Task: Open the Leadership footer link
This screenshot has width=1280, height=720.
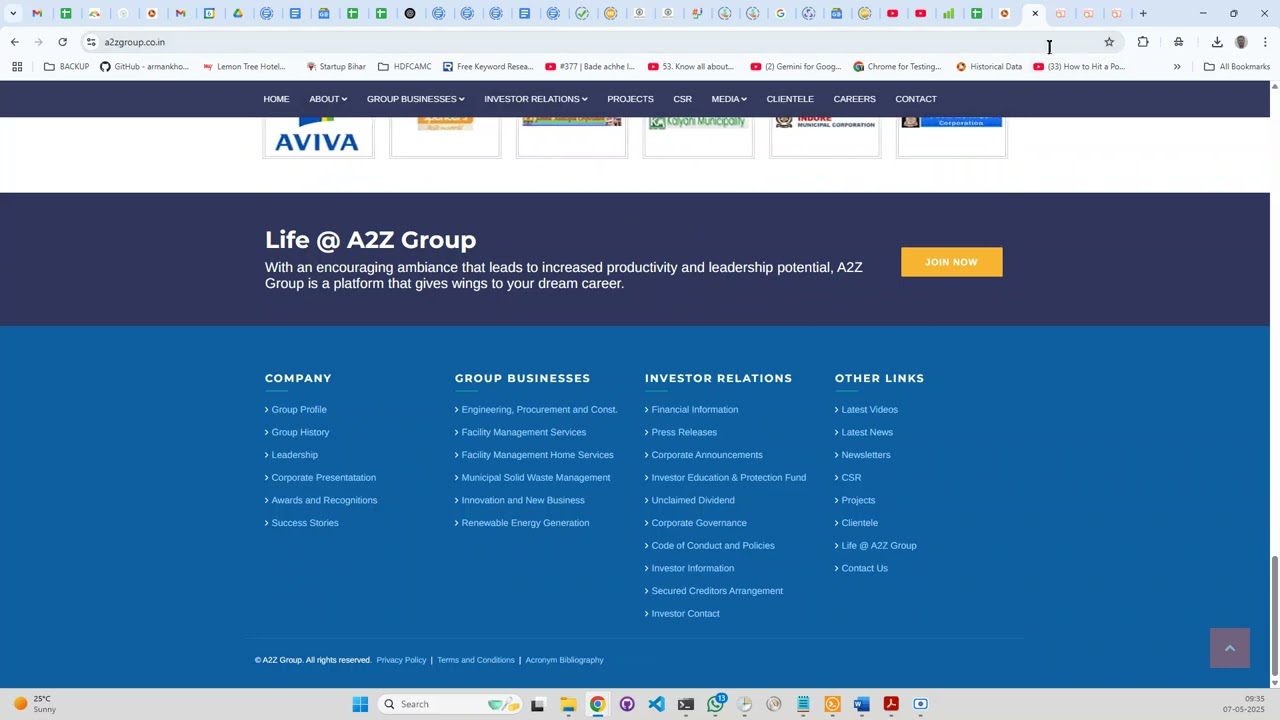Action: 295,455
